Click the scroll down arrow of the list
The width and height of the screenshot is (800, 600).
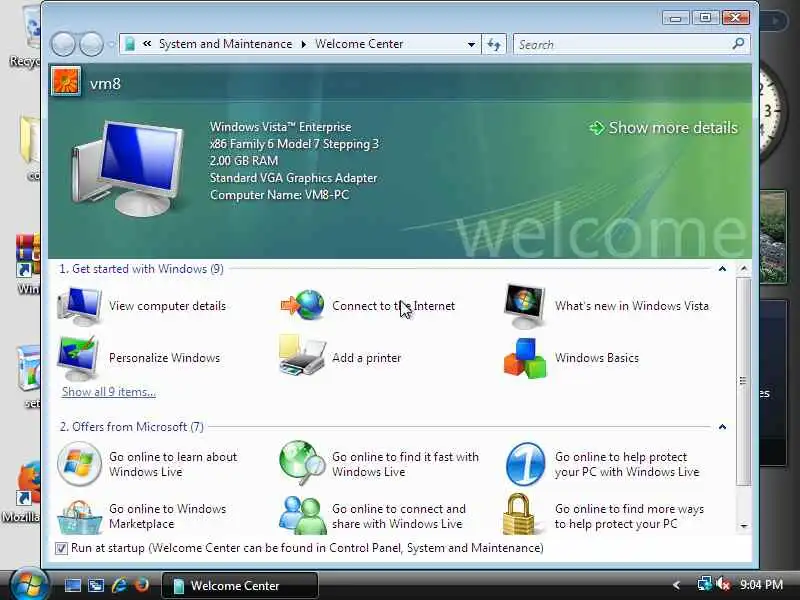click(743, 526)
